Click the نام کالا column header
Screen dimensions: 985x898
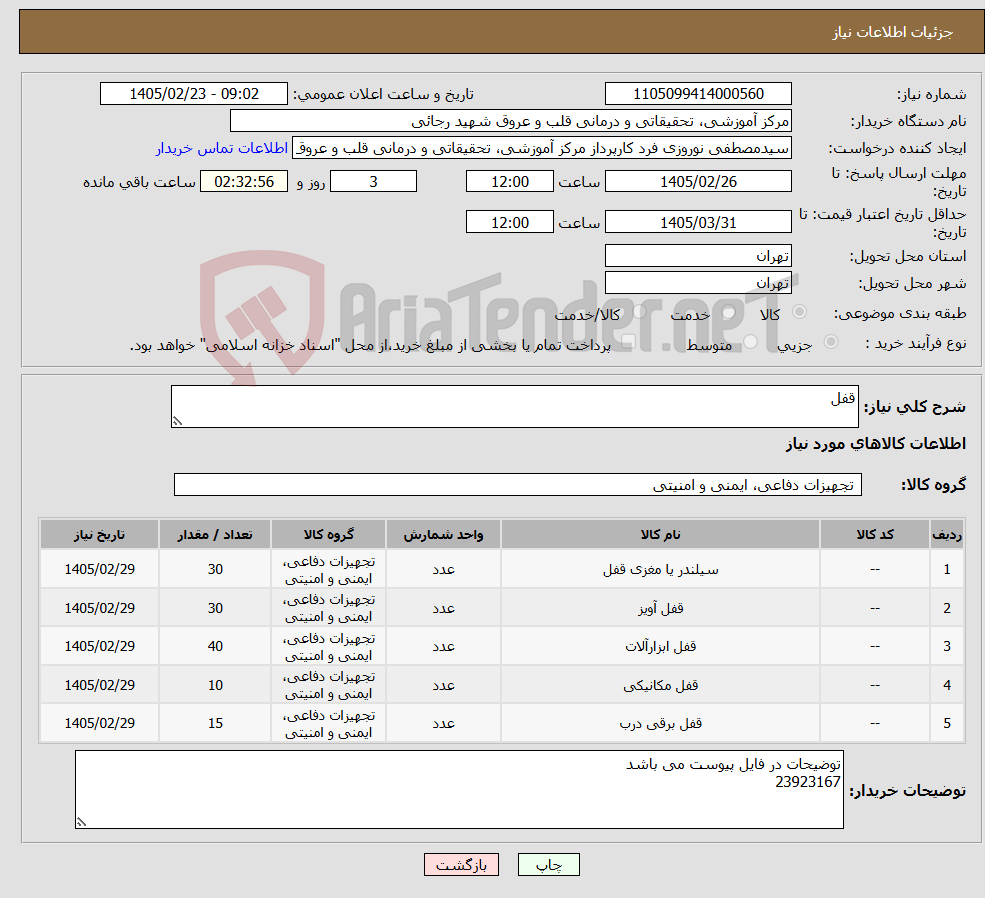[x=660, y=534]
